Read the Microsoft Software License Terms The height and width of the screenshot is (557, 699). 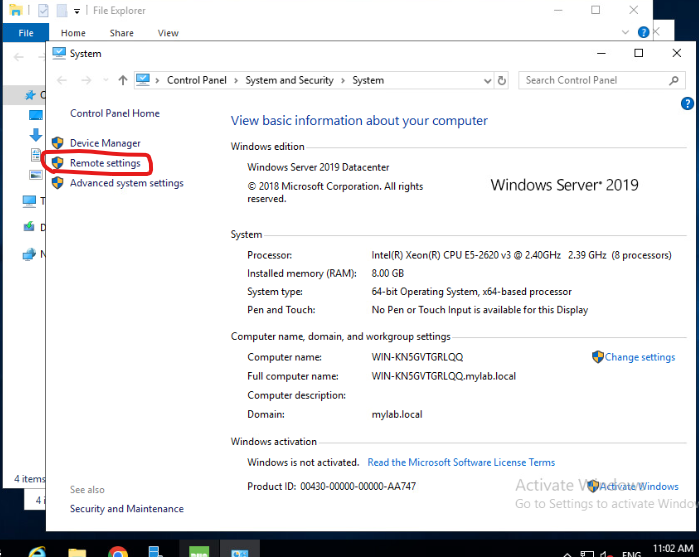(461, 462)
